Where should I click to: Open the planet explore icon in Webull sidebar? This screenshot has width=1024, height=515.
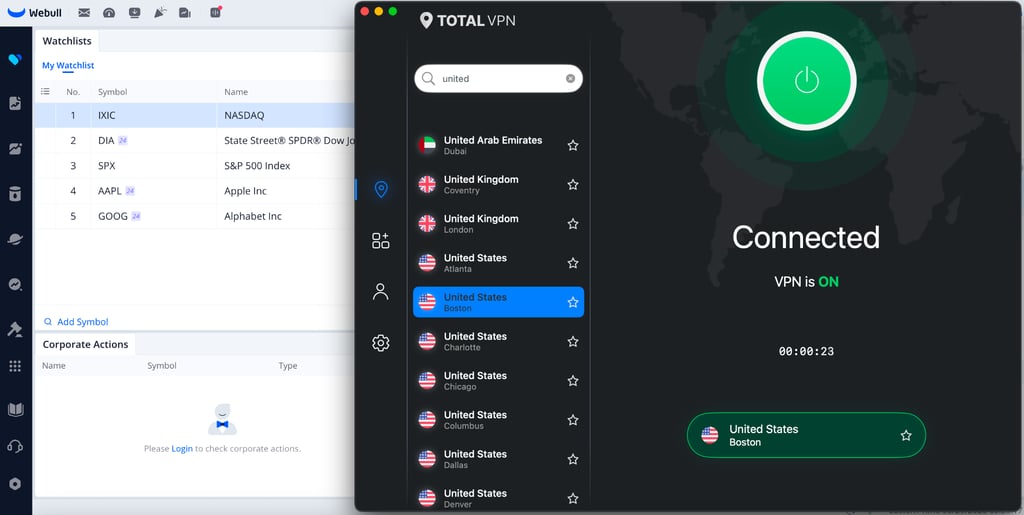[15, 239]
